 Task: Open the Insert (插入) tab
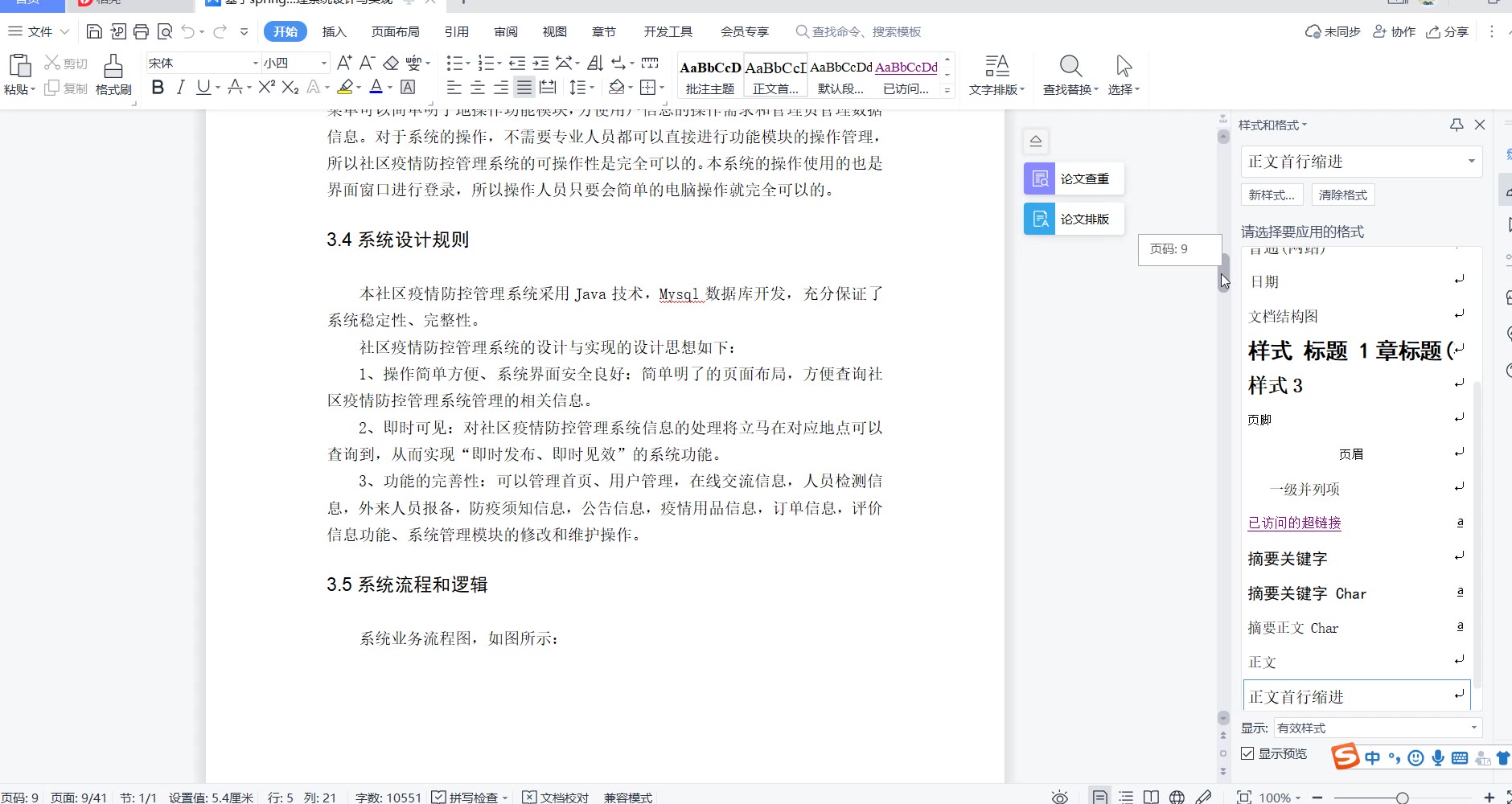(334, 31)
